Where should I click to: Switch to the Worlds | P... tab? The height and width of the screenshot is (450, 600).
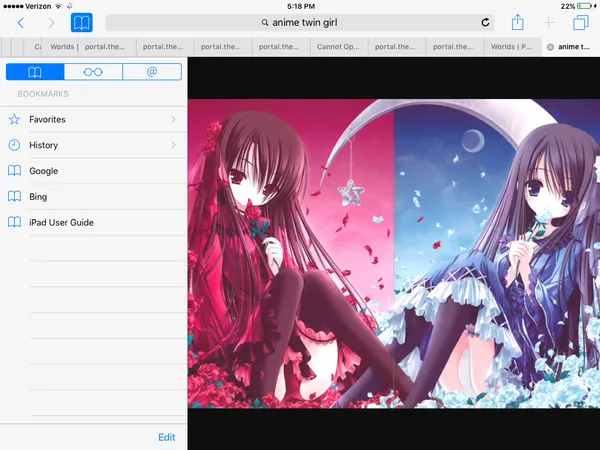(513, 47)
